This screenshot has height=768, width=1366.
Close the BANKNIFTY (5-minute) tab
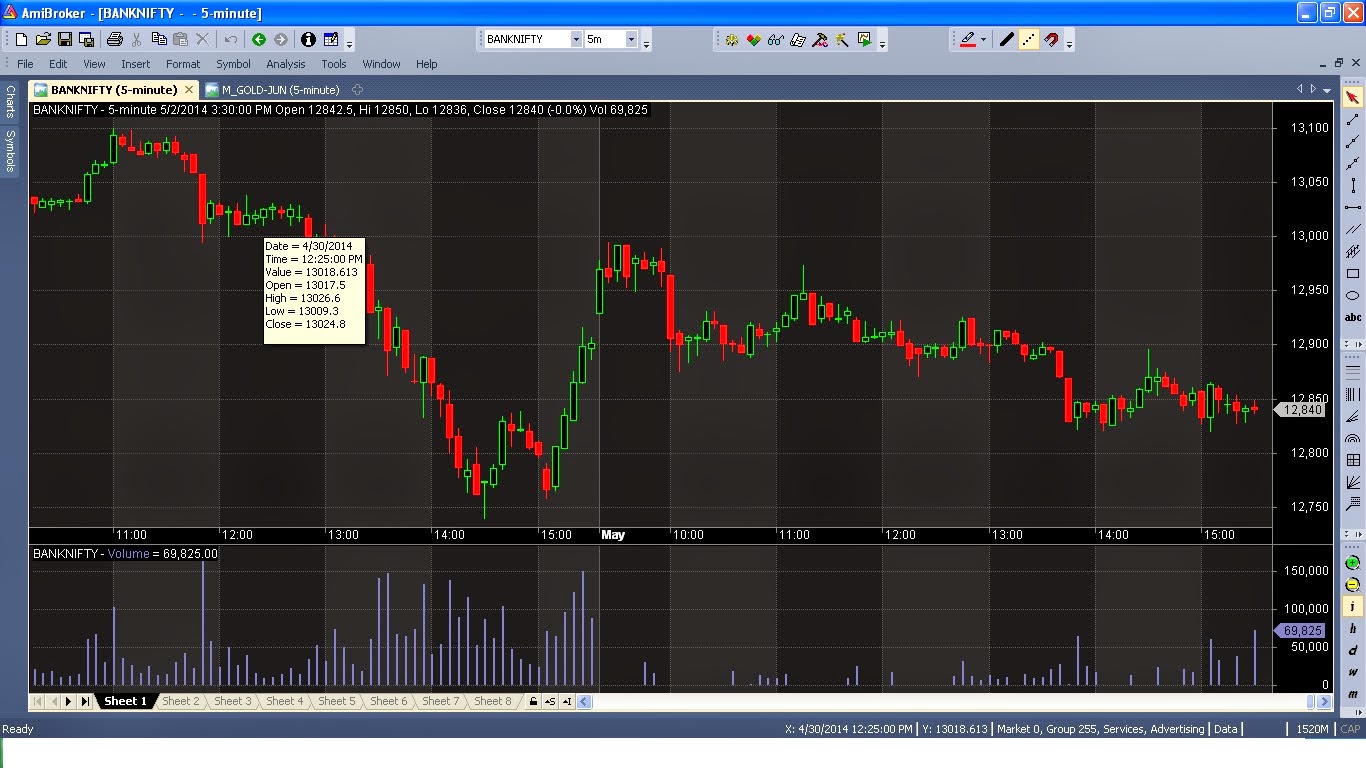(x=189, y=90)
